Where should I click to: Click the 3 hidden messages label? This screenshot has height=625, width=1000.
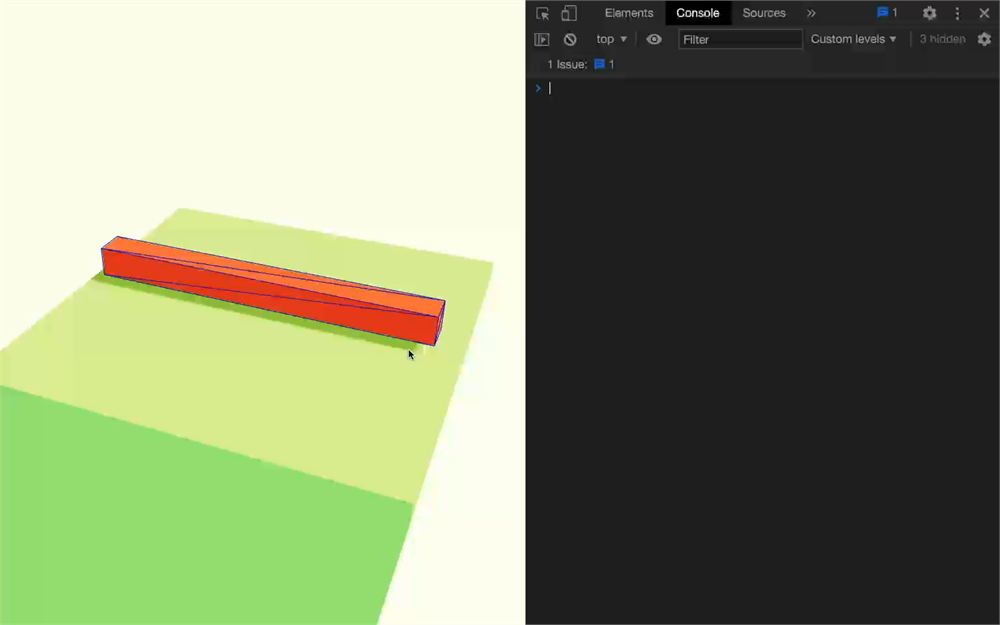click(x=942, y=39)
